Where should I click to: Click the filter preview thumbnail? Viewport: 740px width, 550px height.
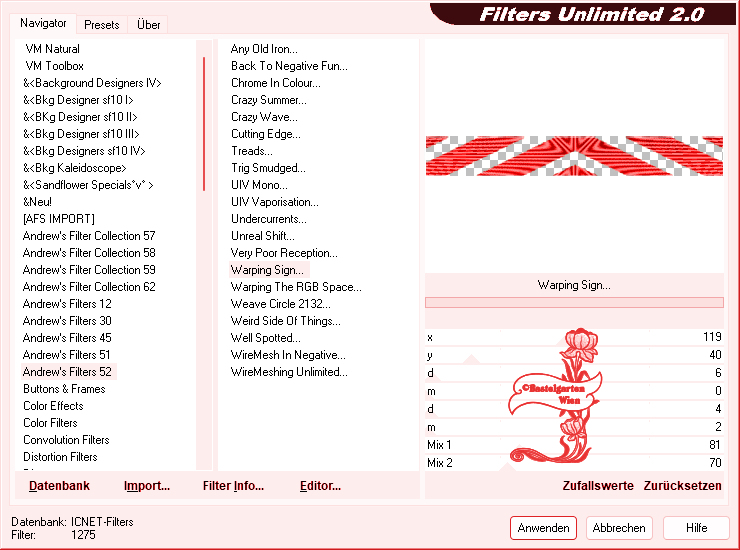pos(574,156)
